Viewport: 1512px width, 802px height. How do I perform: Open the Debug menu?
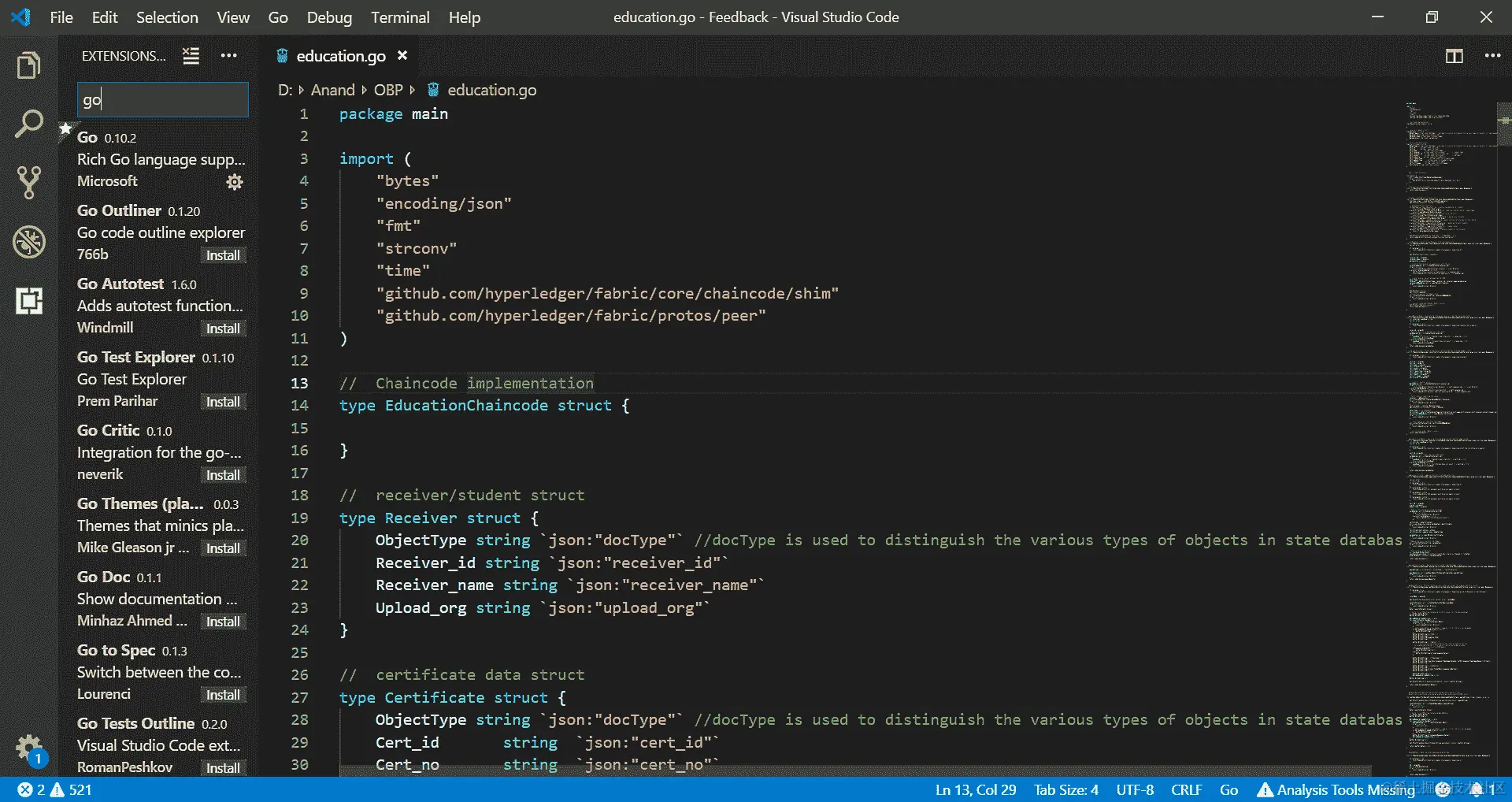(329, 17)
